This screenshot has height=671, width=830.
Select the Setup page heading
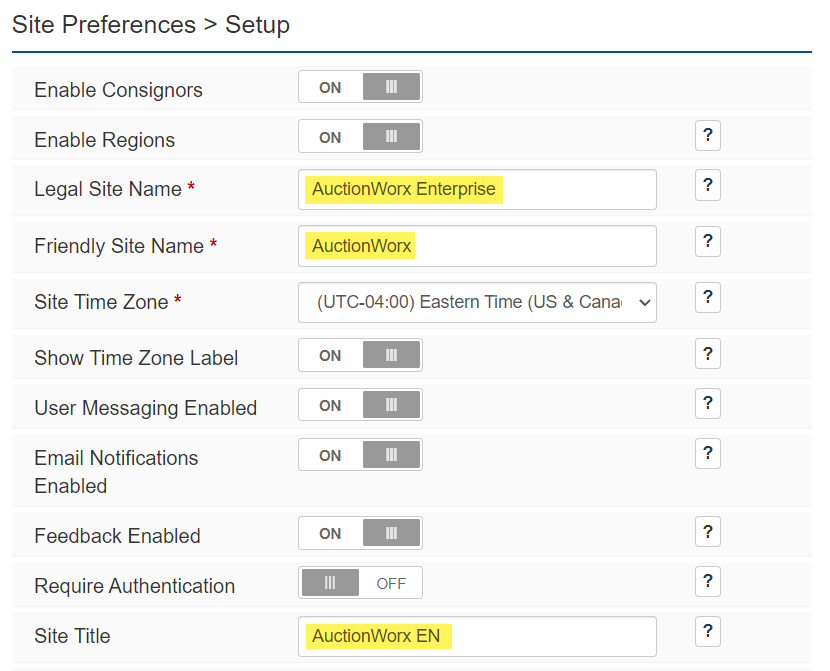coord(257,25)
